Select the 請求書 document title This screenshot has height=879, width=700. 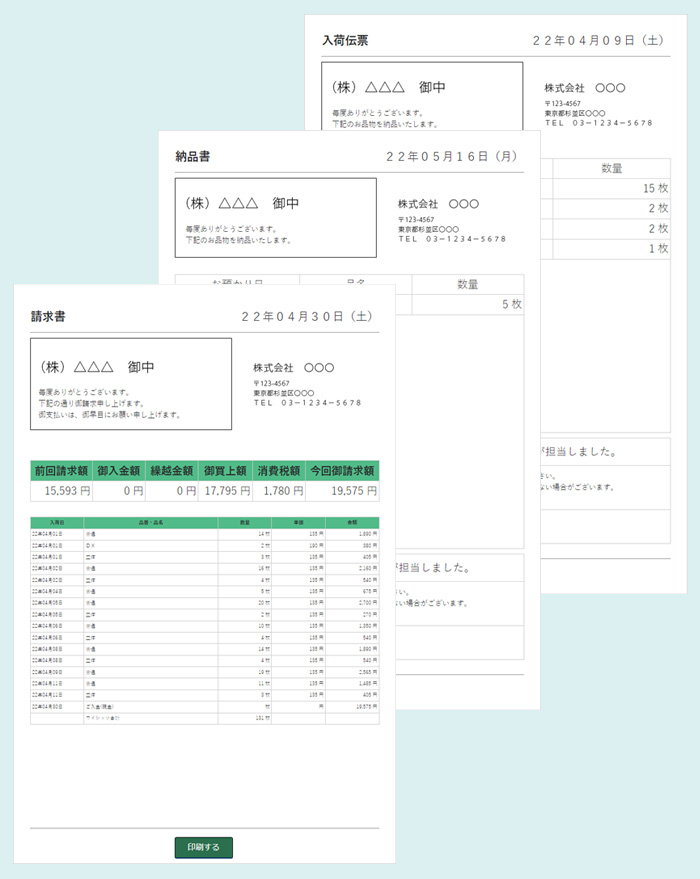point(48,316)
